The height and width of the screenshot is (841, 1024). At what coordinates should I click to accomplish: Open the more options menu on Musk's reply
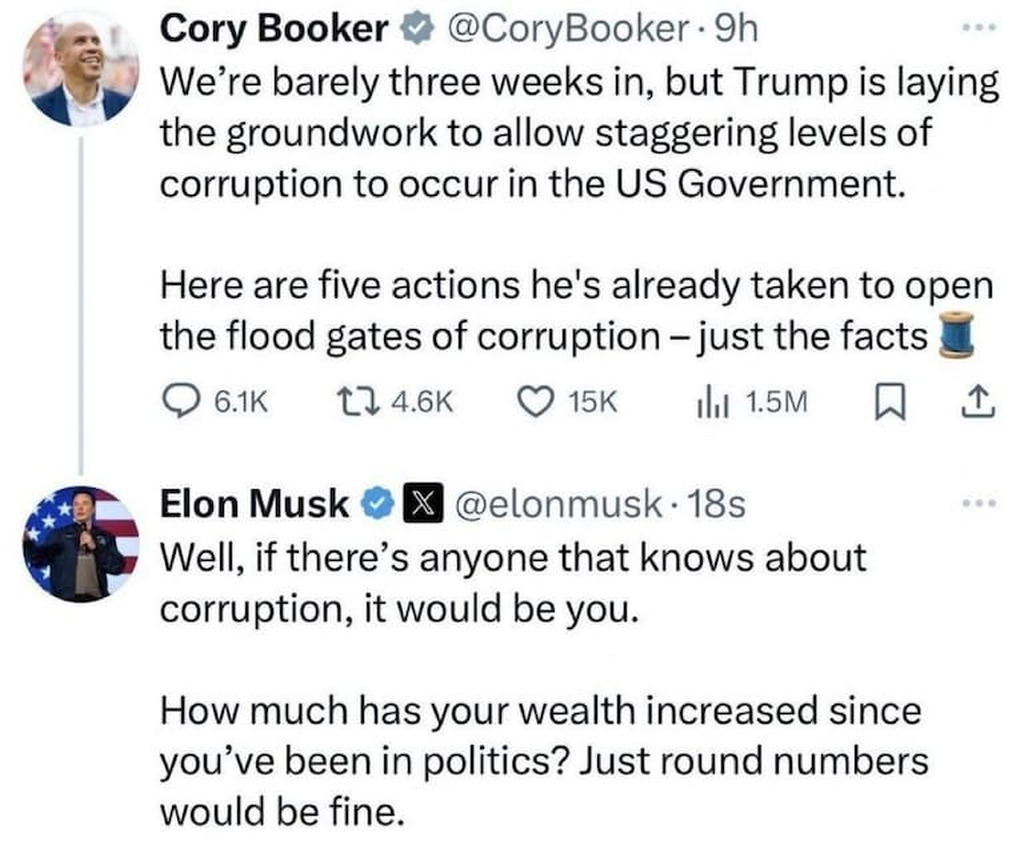pos(980,503)
